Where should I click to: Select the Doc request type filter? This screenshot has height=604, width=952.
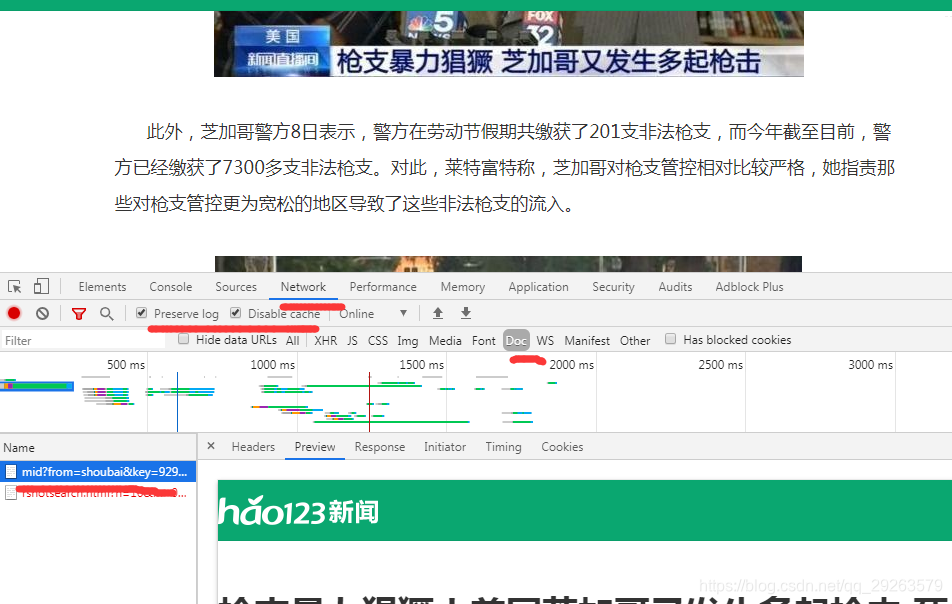[515, 340]
